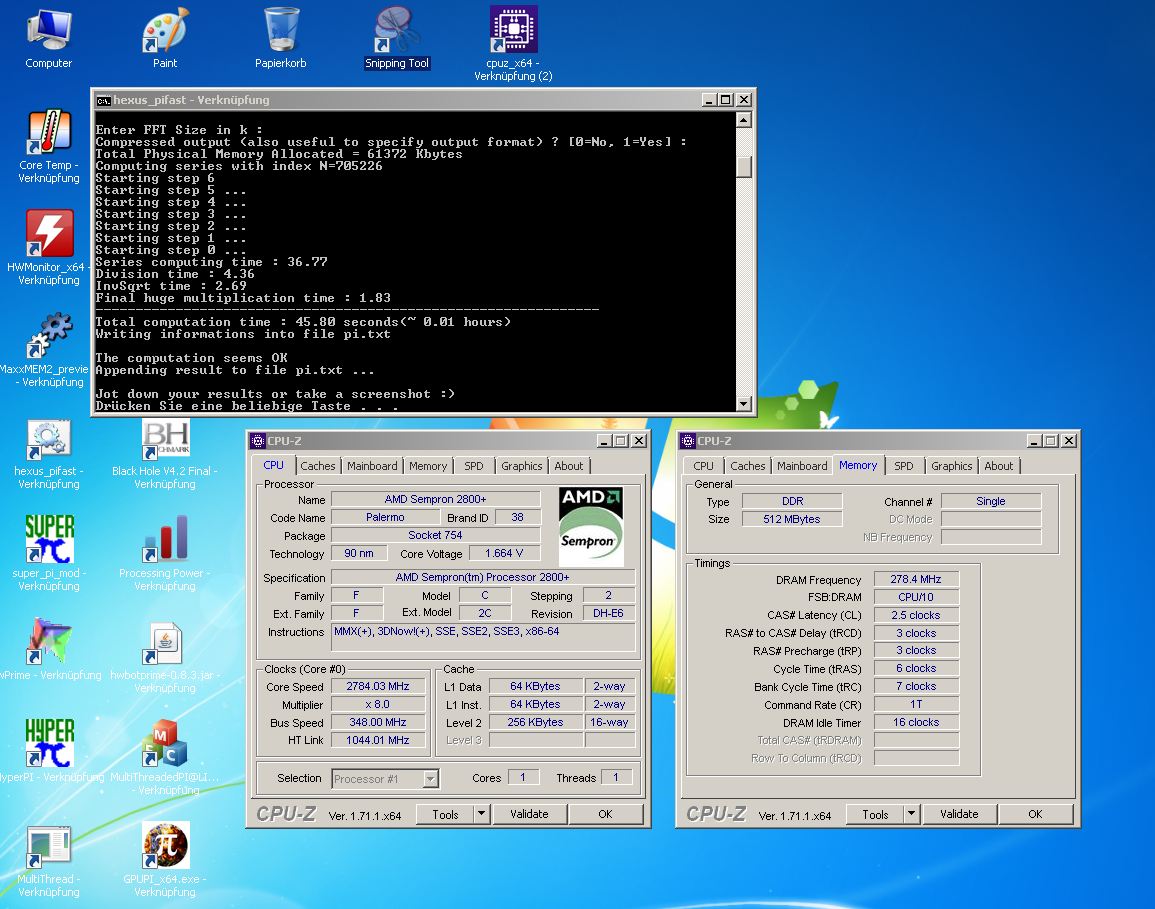Open Graphics tab in right CPU-Z
Screen dimensions: 1155x909
coord(952,466)
